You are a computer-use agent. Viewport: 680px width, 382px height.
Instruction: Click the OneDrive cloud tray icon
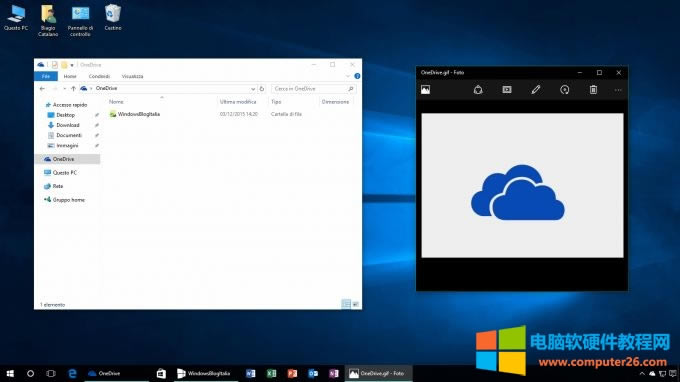(x=652, y=373)
